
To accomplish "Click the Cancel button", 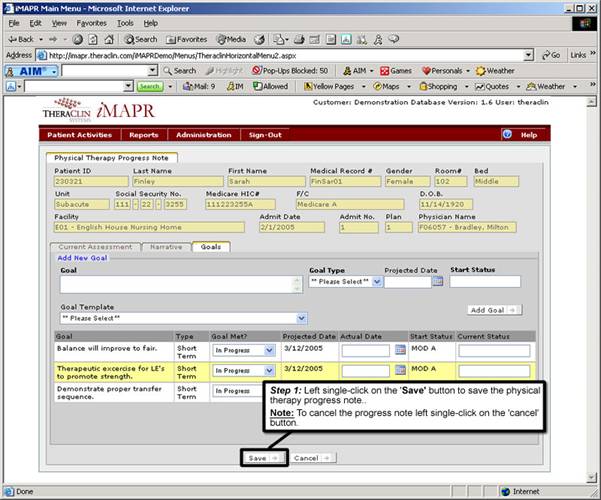I will pyautogui.click(x=312, y=458).
